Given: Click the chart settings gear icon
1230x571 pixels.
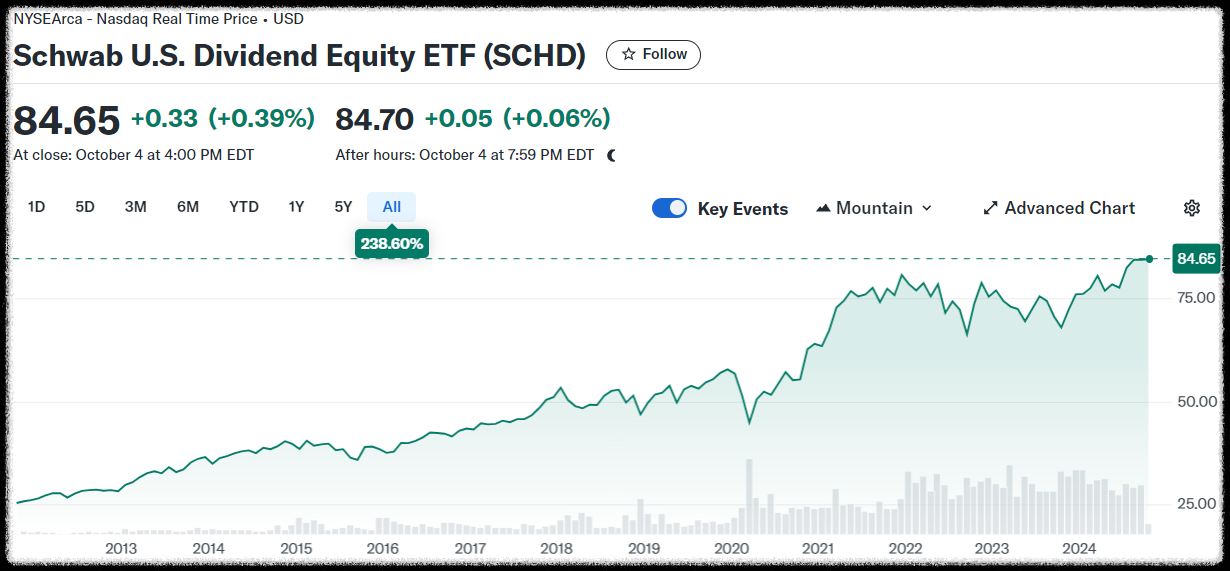Looking at the screenshot, I should pyautogui.click(x=1191, y=208).
